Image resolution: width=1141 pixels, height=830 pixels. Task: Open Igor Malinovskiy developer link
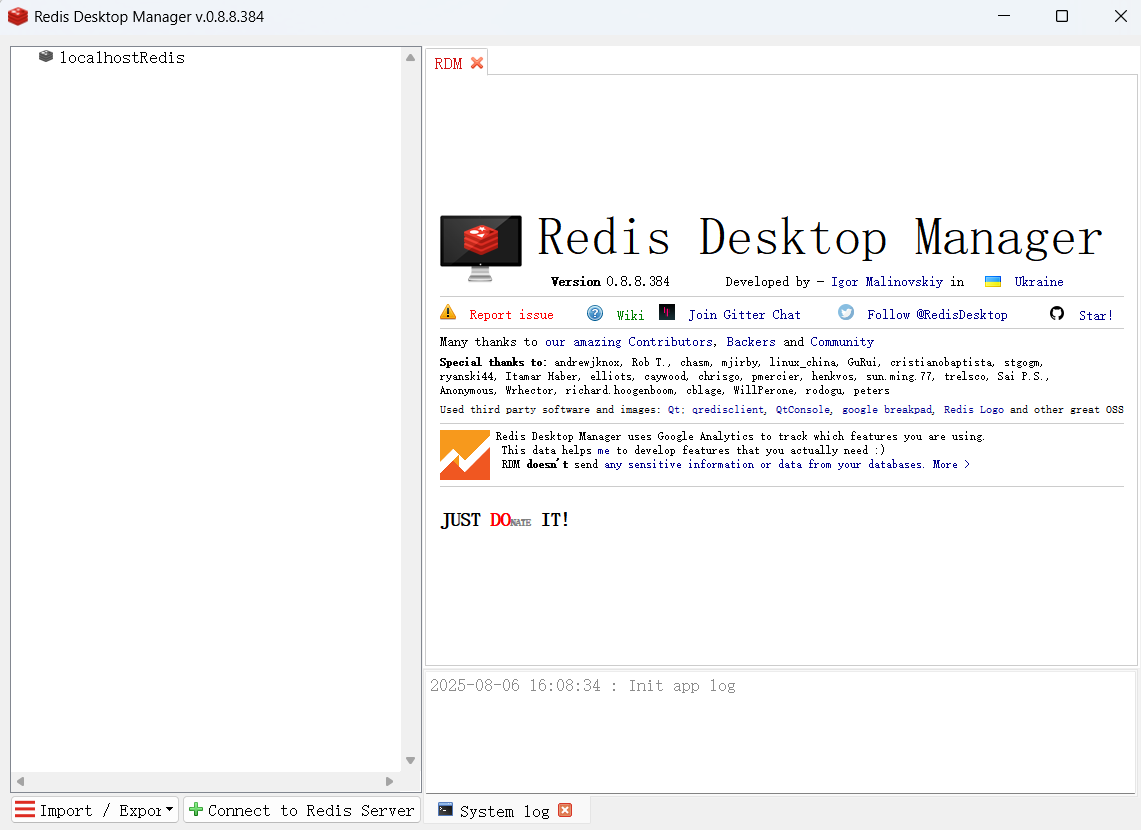(887, 282)
